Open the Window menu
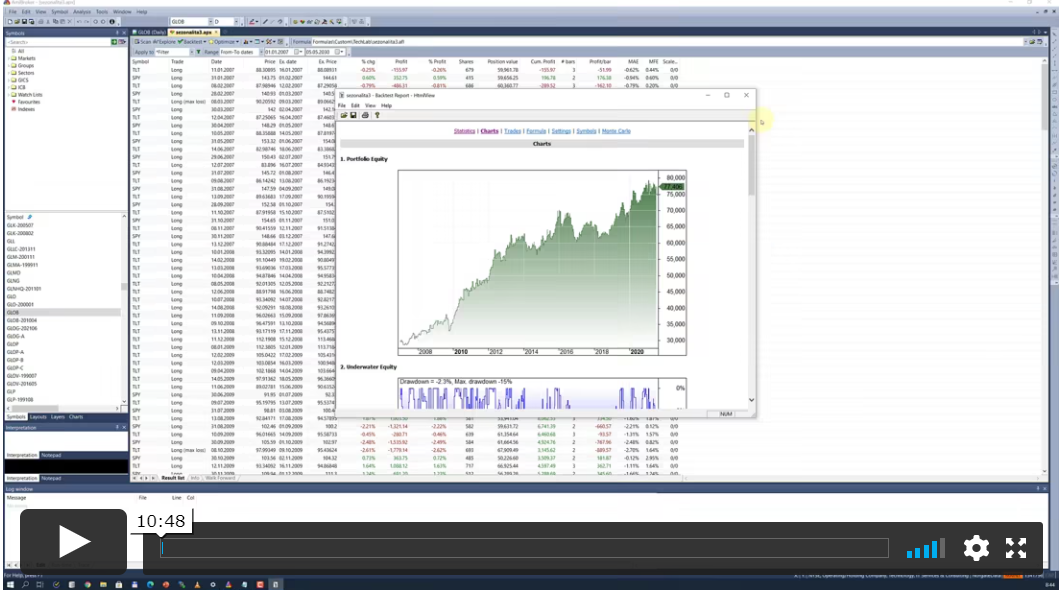This screenshot has height=590, width=1060. [x=122, y=11]
